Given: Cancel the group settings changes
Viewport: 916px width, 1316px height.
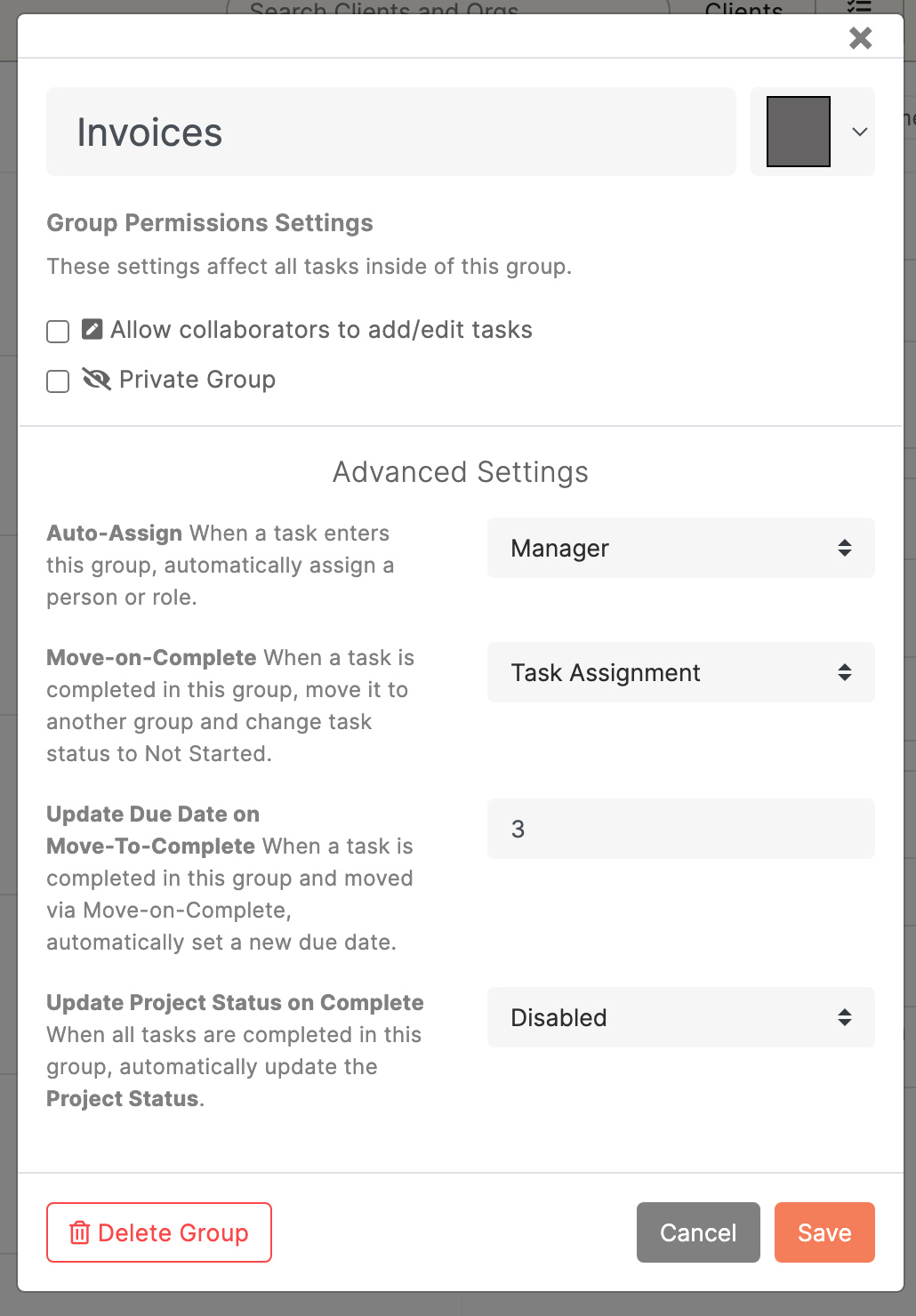Looking at the screenshot, I should [x=698, y=1232].
